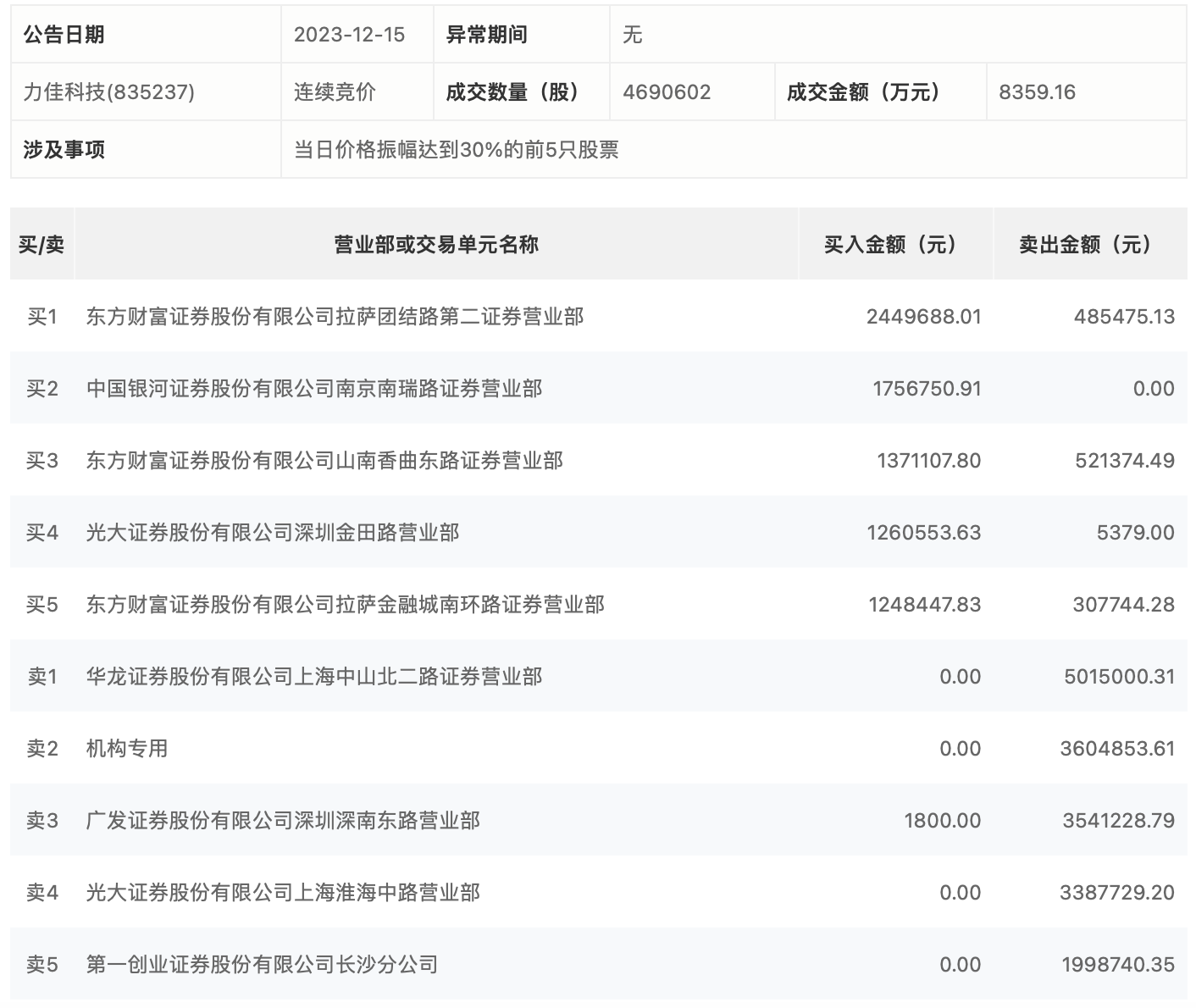Select the 卖2 row label
Viewport: 1196px width, 1008px height.
click(x=42, y=749)
